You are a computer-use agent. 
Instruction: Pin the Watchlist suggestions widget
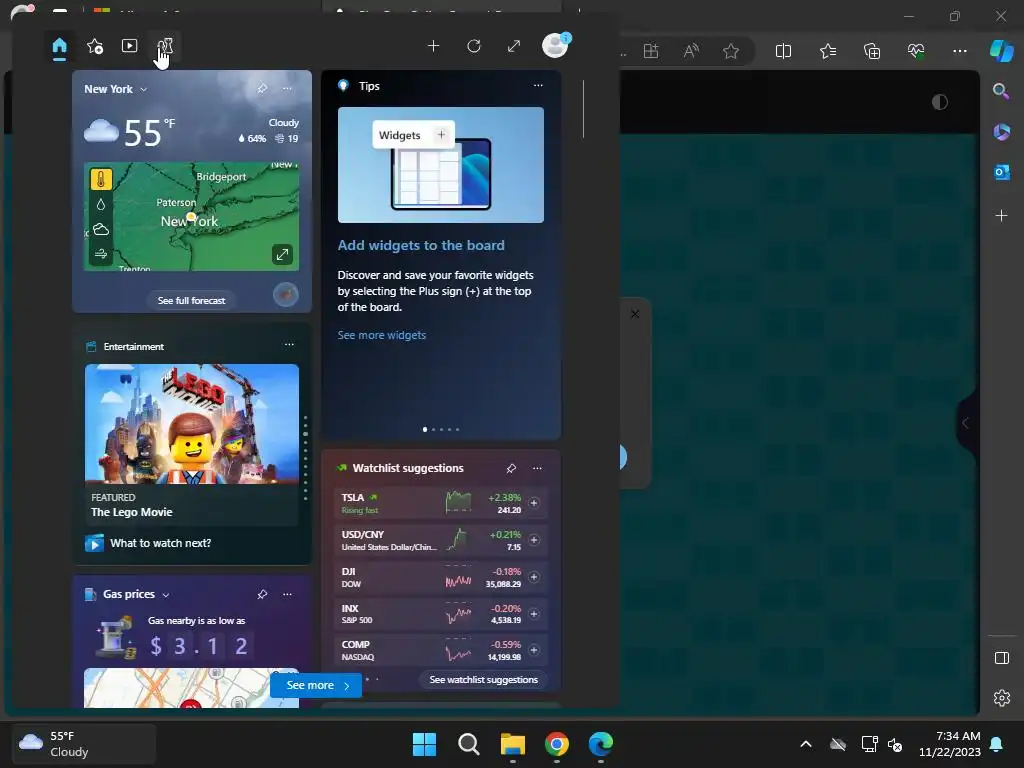[x=511, y=468]
